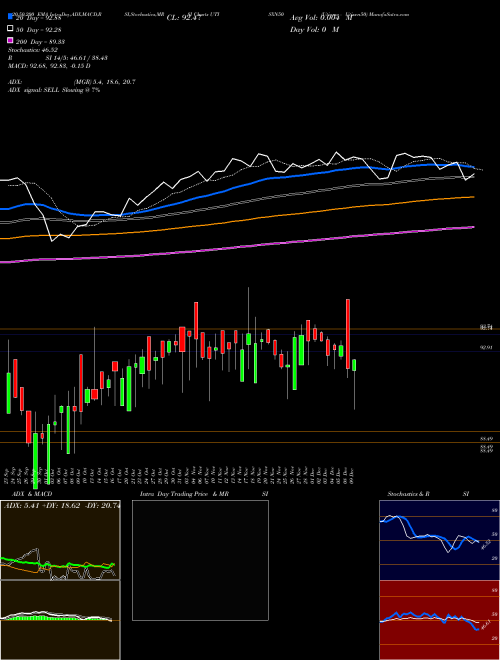Open the blue Stochastics mini chart
The height and width of the screenshot is (660, 500).
pos(439,540)
